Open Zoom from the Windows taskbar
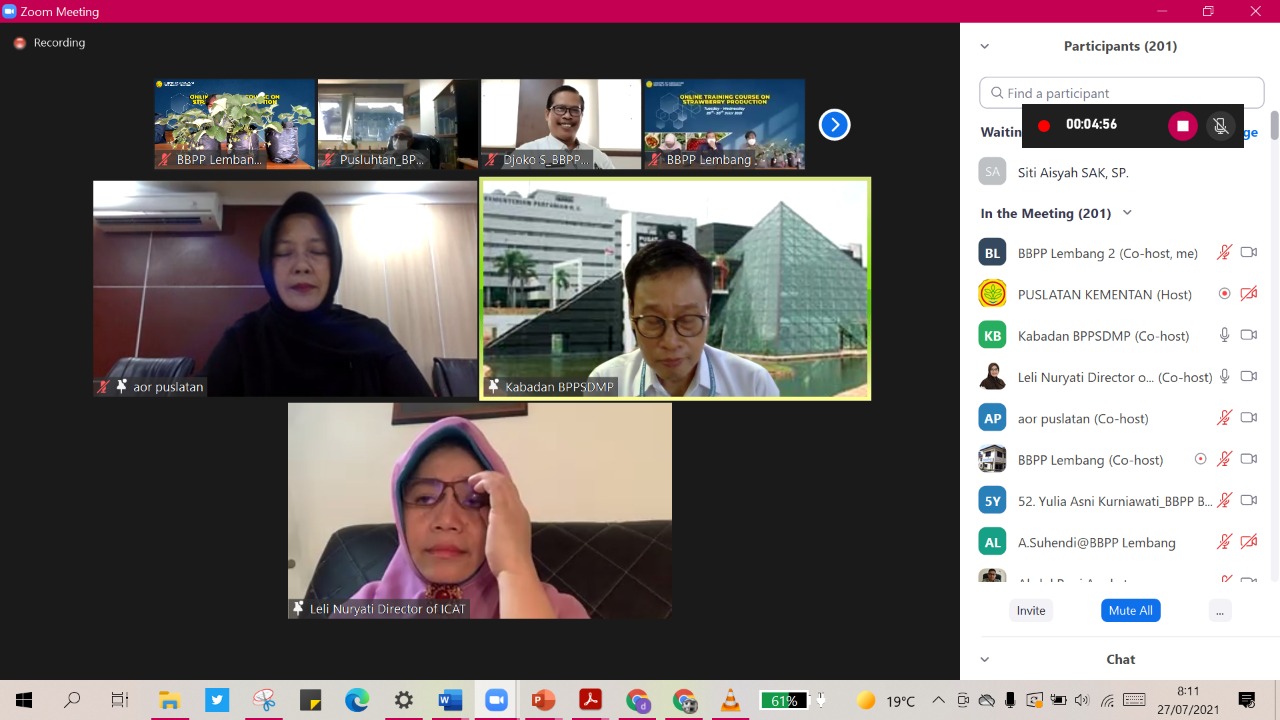1280x720 pixels. point(496,700)
